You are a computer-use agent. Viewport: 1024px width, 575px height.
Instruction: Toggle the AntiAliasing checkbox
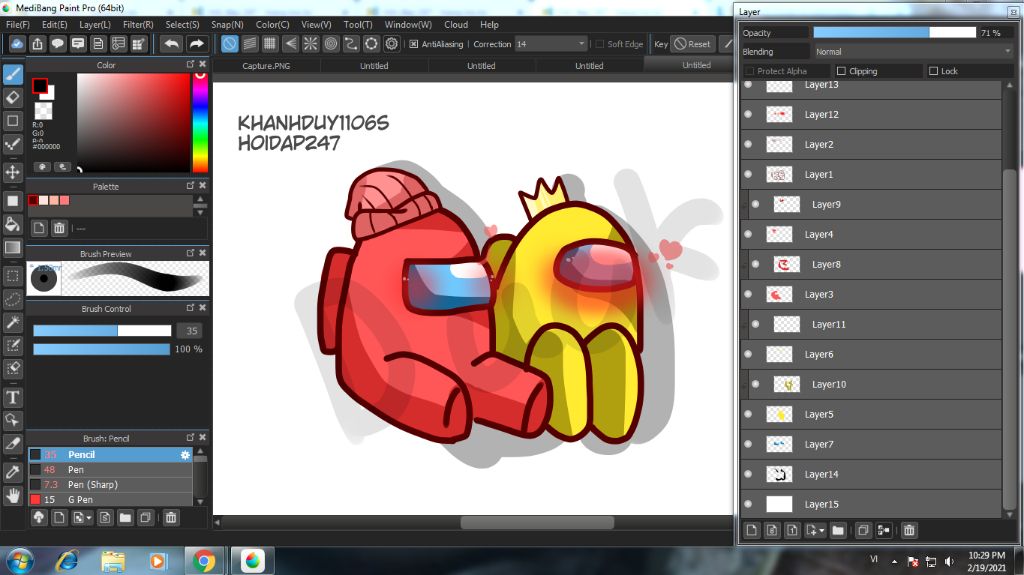click(413, 44)
